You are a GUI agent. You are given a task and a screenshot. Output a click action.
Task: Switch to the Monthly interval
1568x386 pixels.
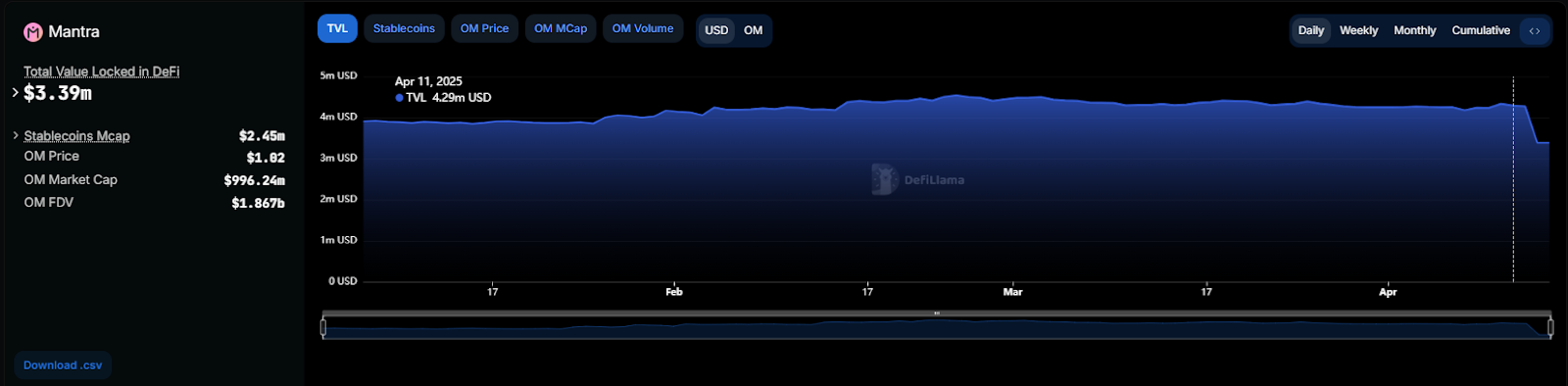pos(1415,30)
